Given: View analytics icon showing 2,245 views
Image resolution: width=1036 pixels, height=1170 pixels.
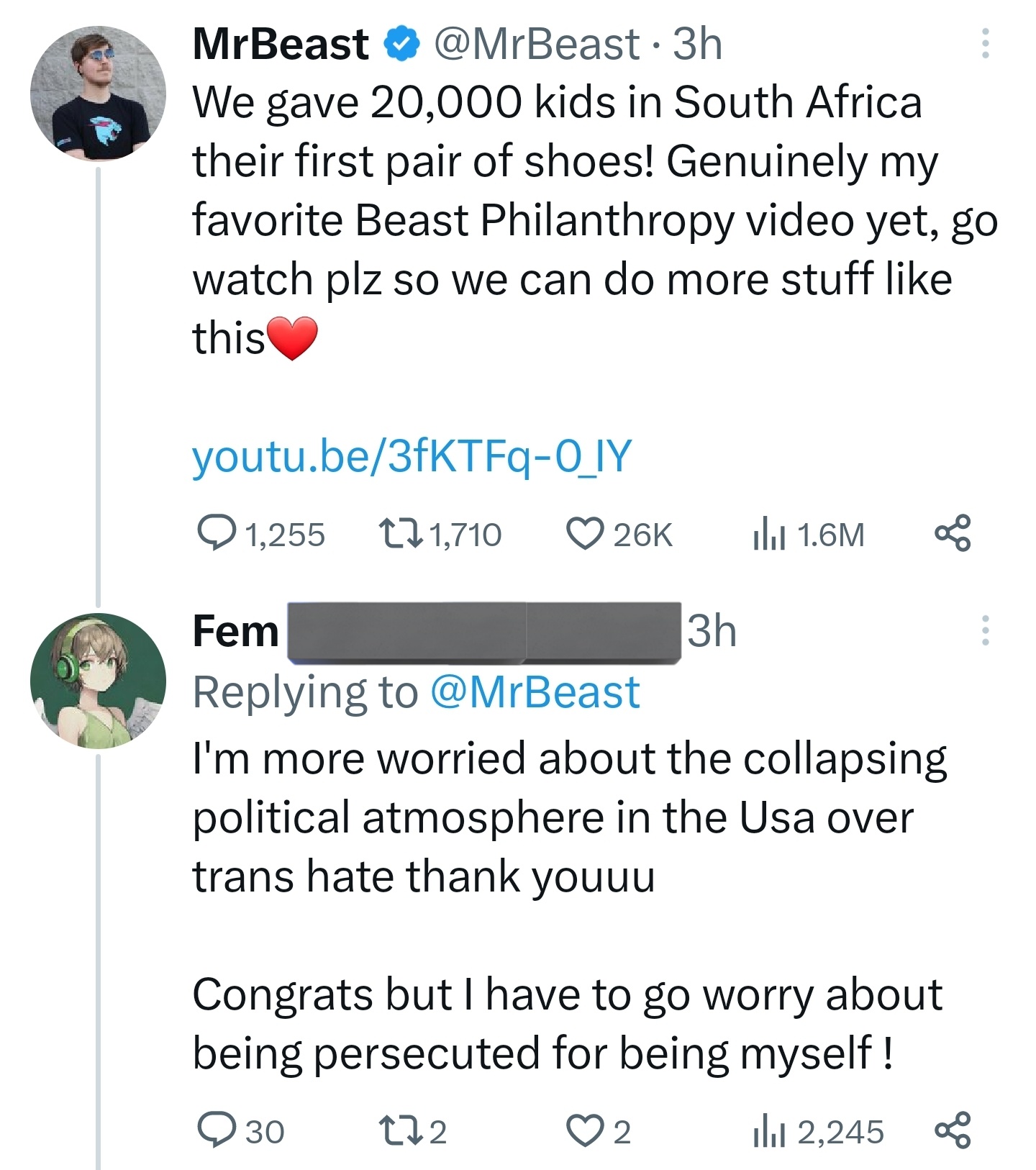Looking at the screenshot, I should point(768,1132).
